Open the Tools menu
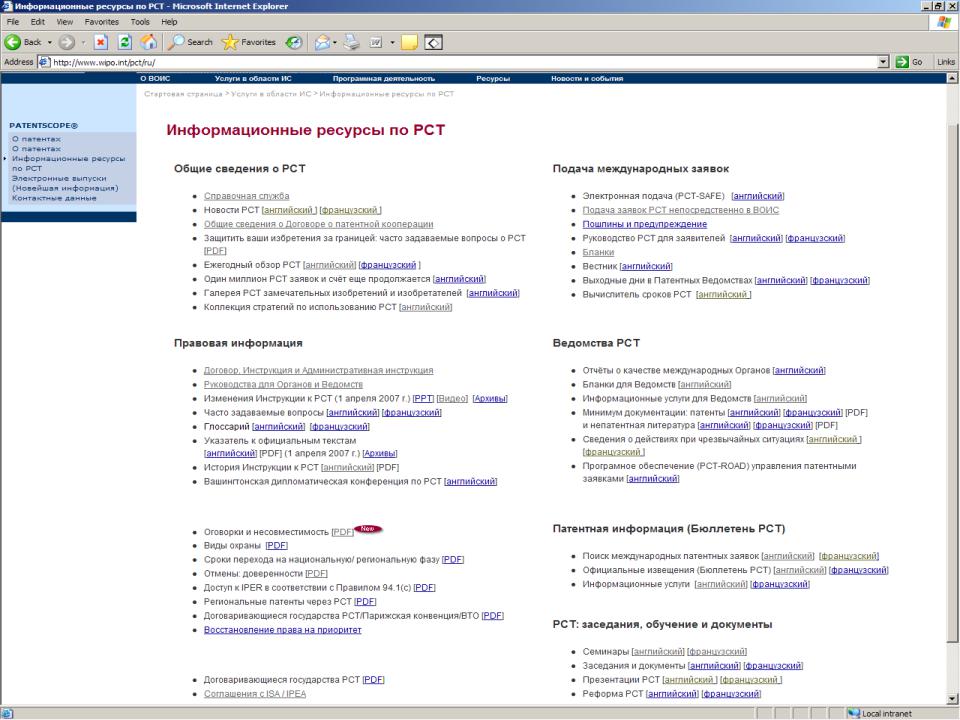This screenshot has height=720, width=960. tap(140, 21)
